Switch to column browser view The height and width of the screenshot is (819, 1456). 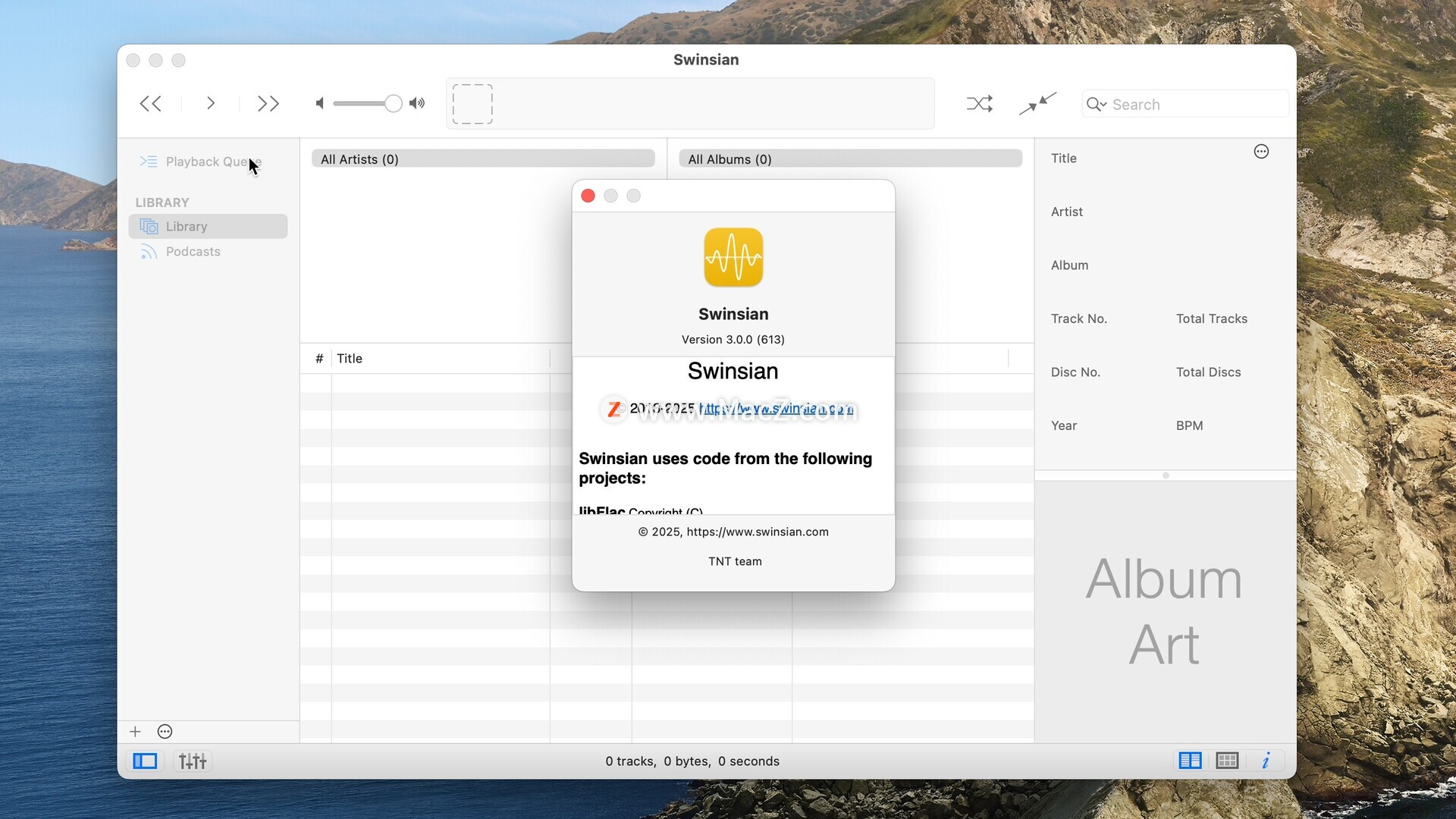(x=1190, y=761)
